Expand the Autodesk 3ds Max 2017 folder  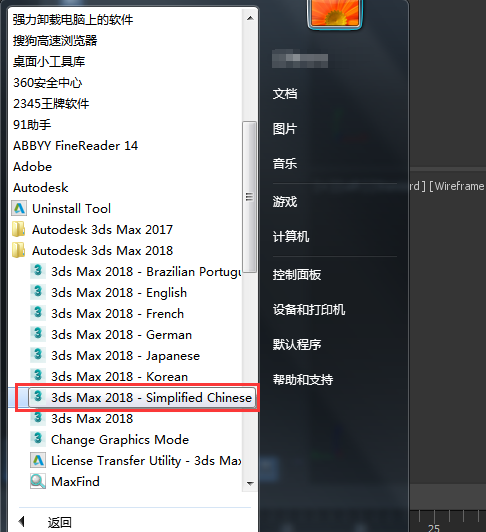pyautogui.click(x=102, y=230)
